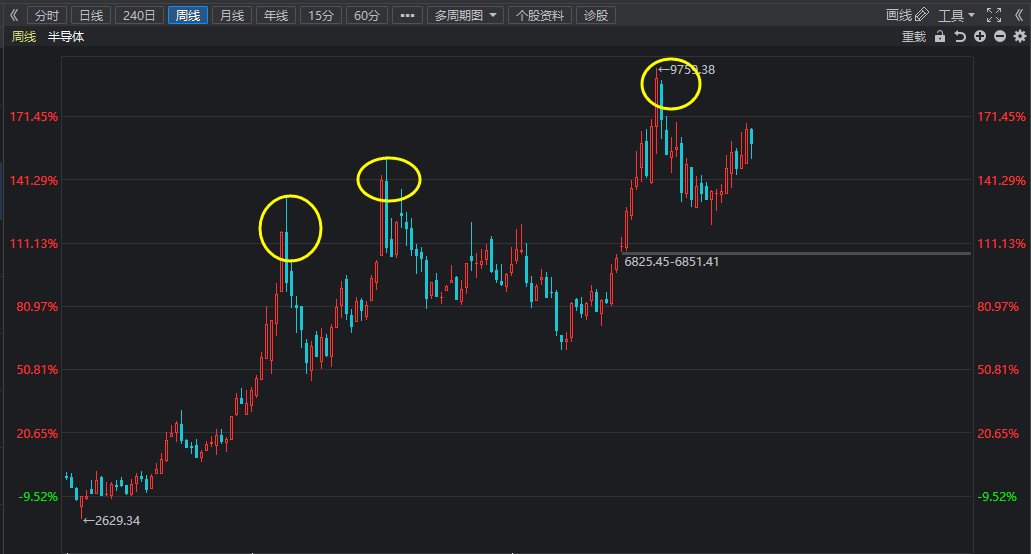The height and width of the screenshot is (554, 1031).
Task: Toggle fullscreen with the expand arrows icon
Action: click(994, 15)
